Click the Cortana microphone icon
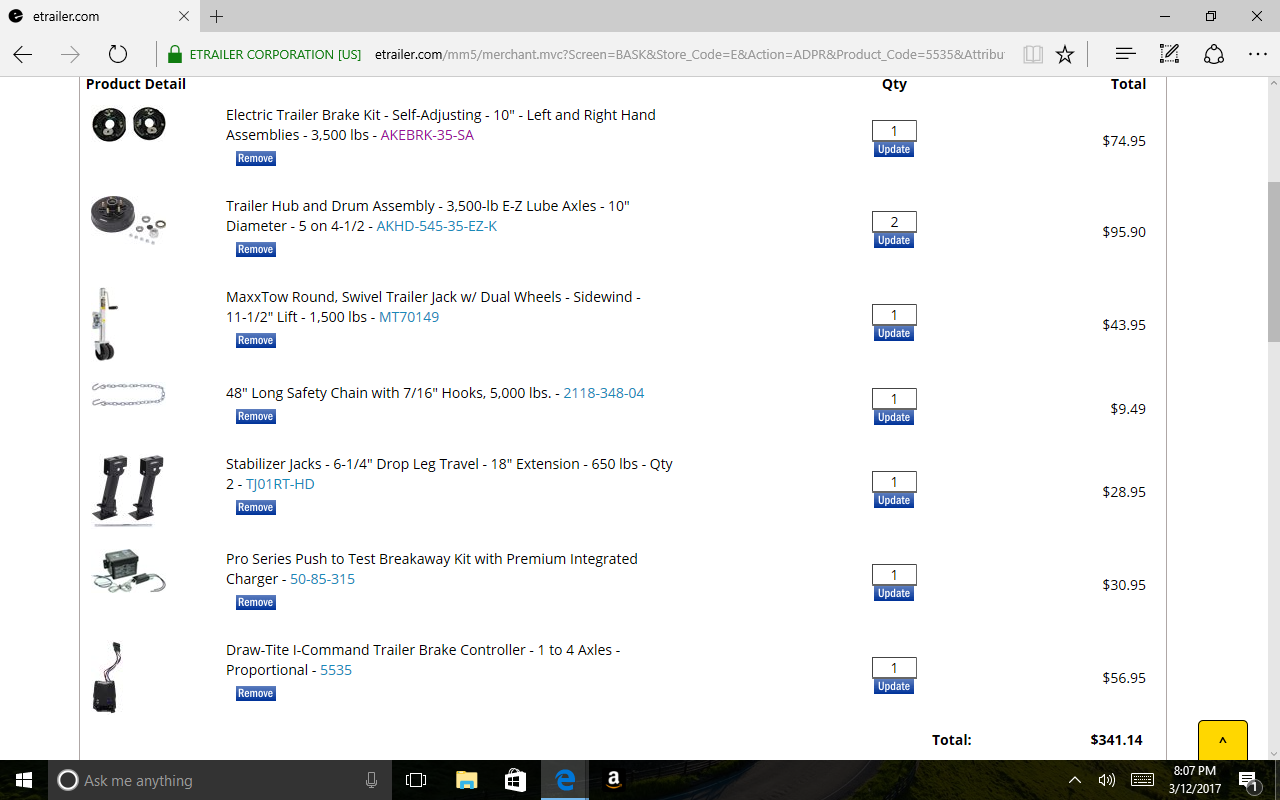Image resolution: width=1280 pixels, height=800 pixels. pos(371,780)
